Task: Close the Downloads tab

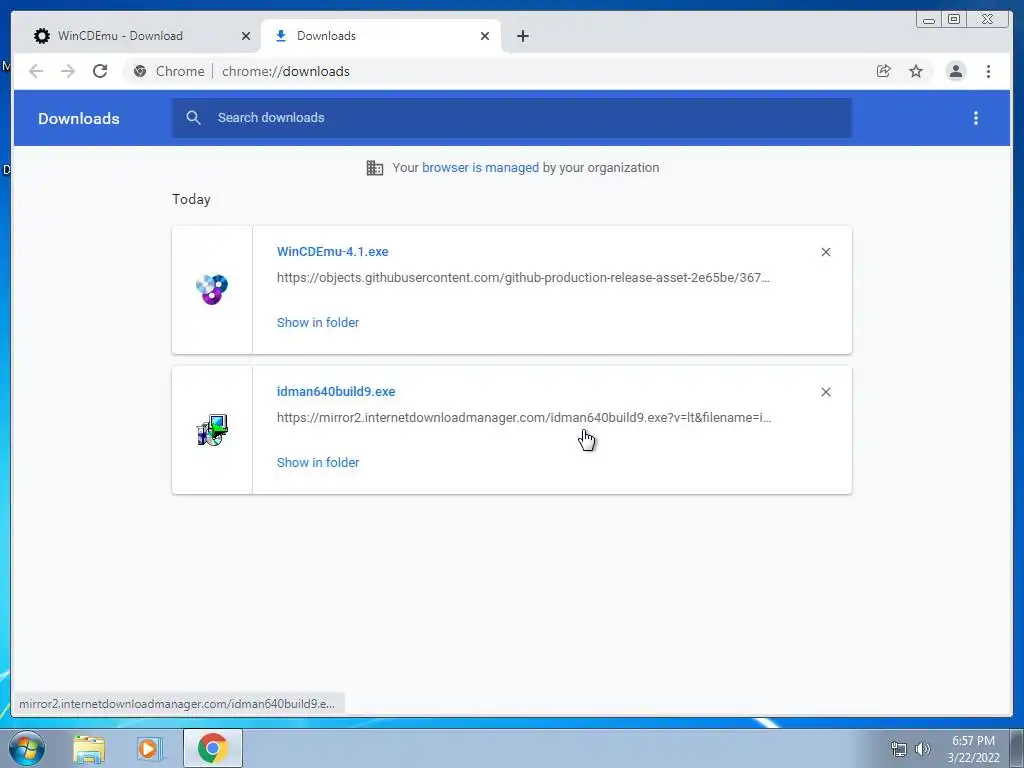Action: (x=485, y=36)
